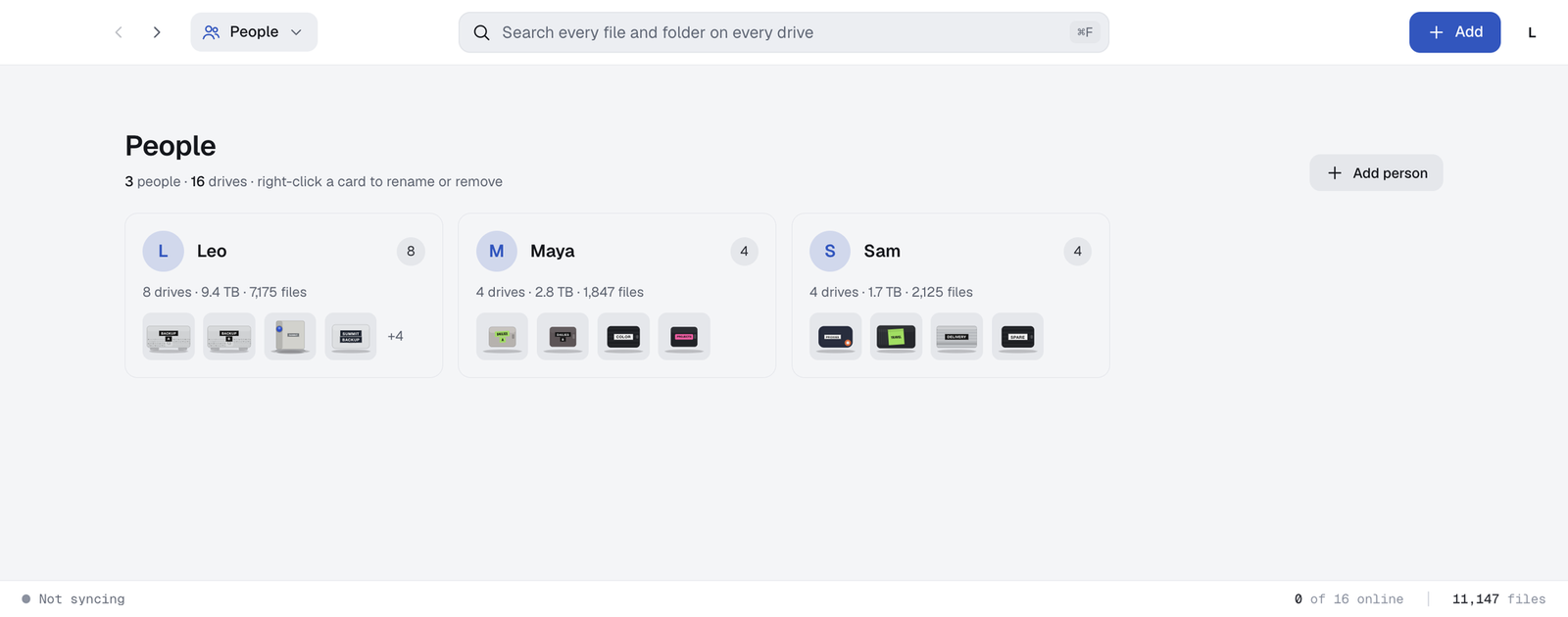Open the L user avatar menu
Screen dimensions: 1568x617
click(x=1532, y=32)
